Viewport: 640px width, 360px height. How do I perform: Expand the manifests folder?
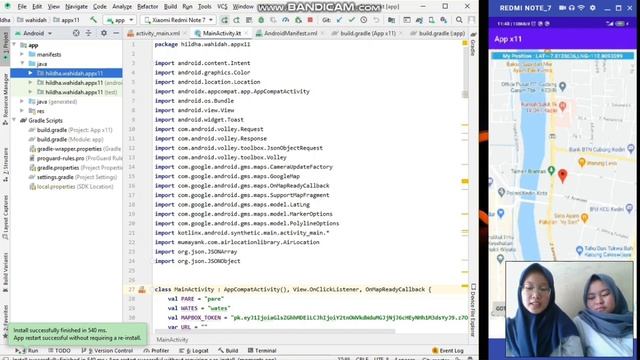(x=22, y=54)
